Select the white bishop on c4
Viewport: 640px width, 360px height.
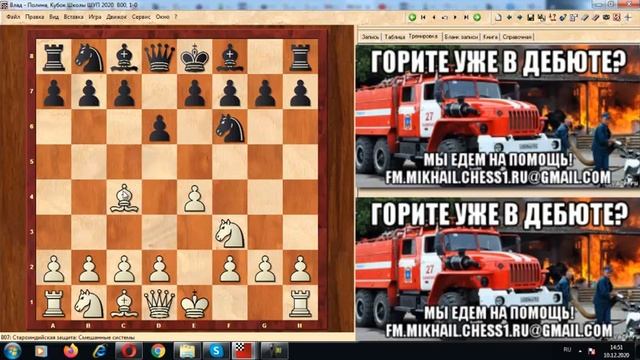pyautogui.click(x=124, y=198)
